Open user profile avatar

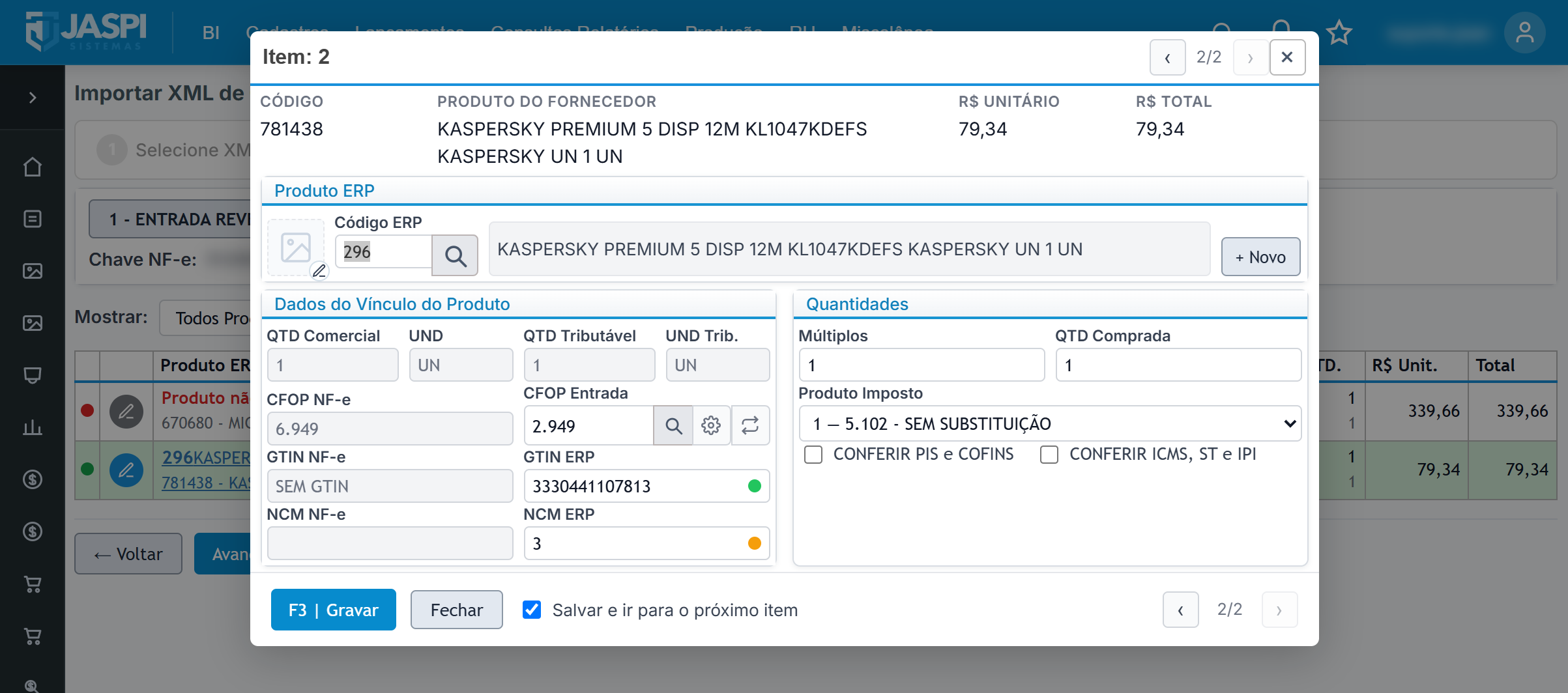[1524, 33]
